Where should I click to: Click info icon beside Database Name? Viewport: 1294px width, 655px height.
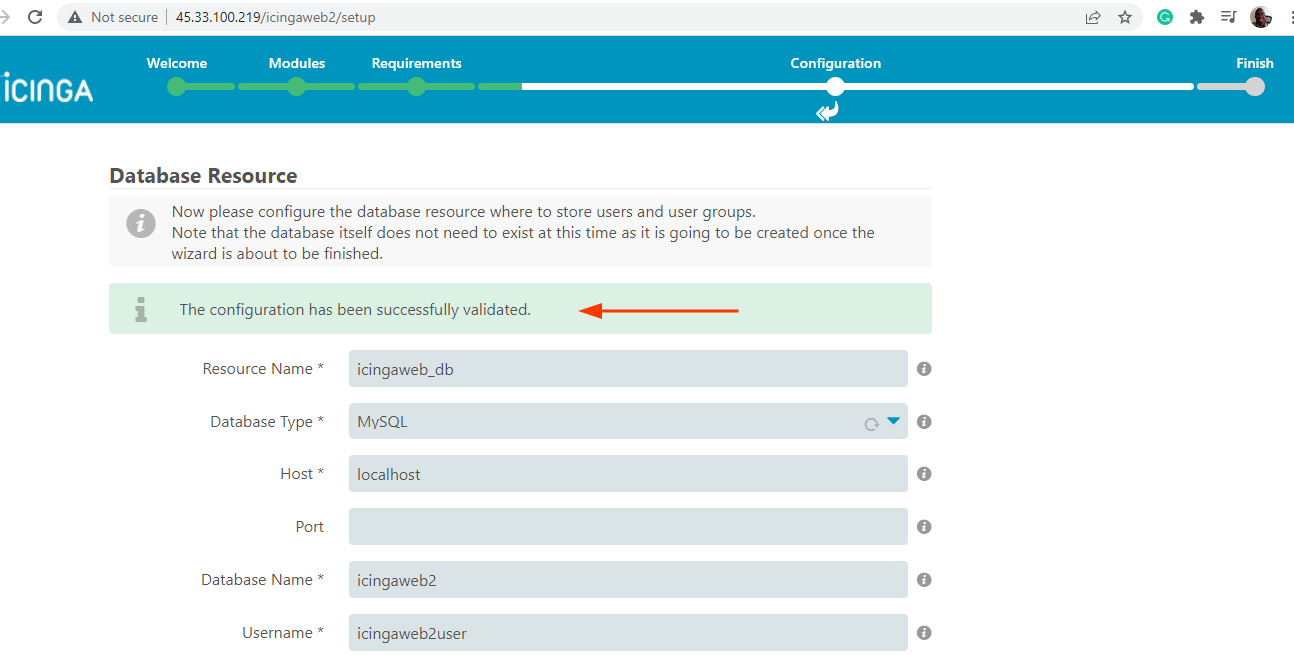point(924,580)
